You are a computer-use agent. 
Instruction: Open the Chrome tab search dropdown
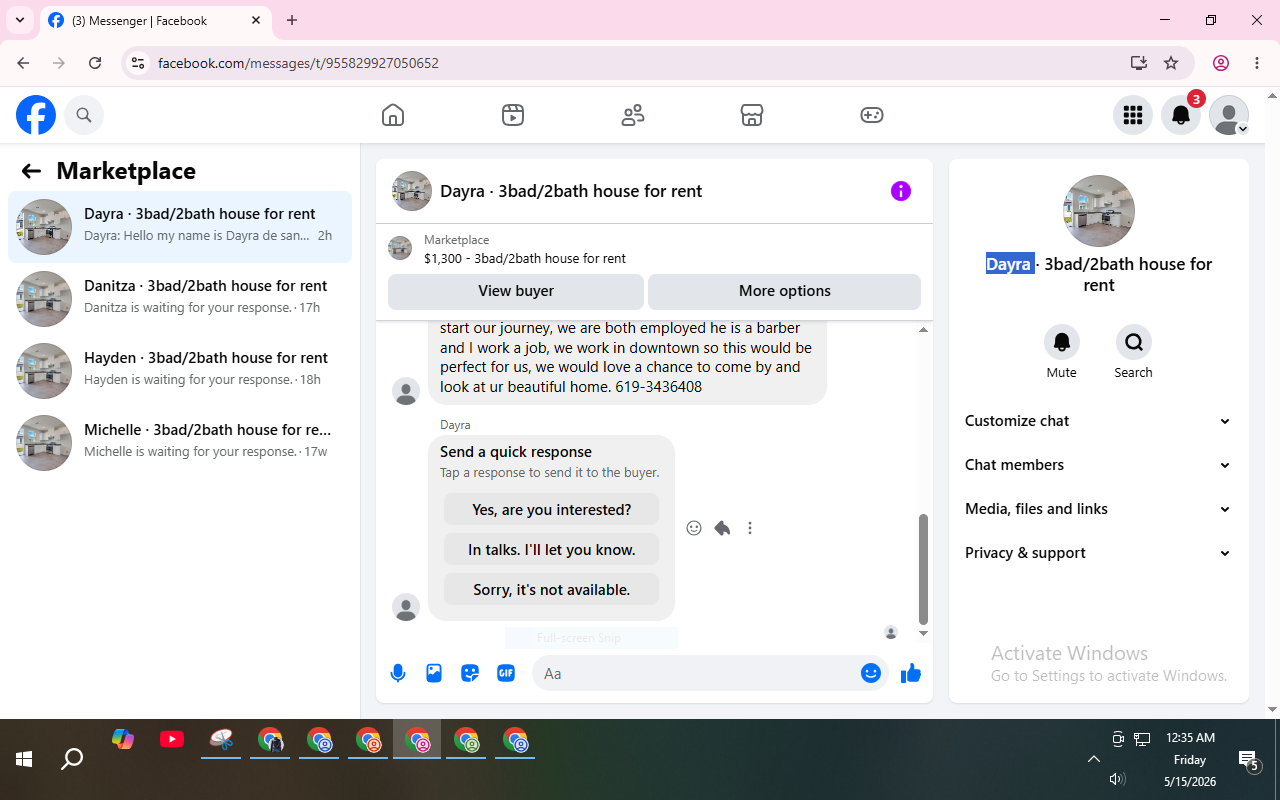[19, 20]
